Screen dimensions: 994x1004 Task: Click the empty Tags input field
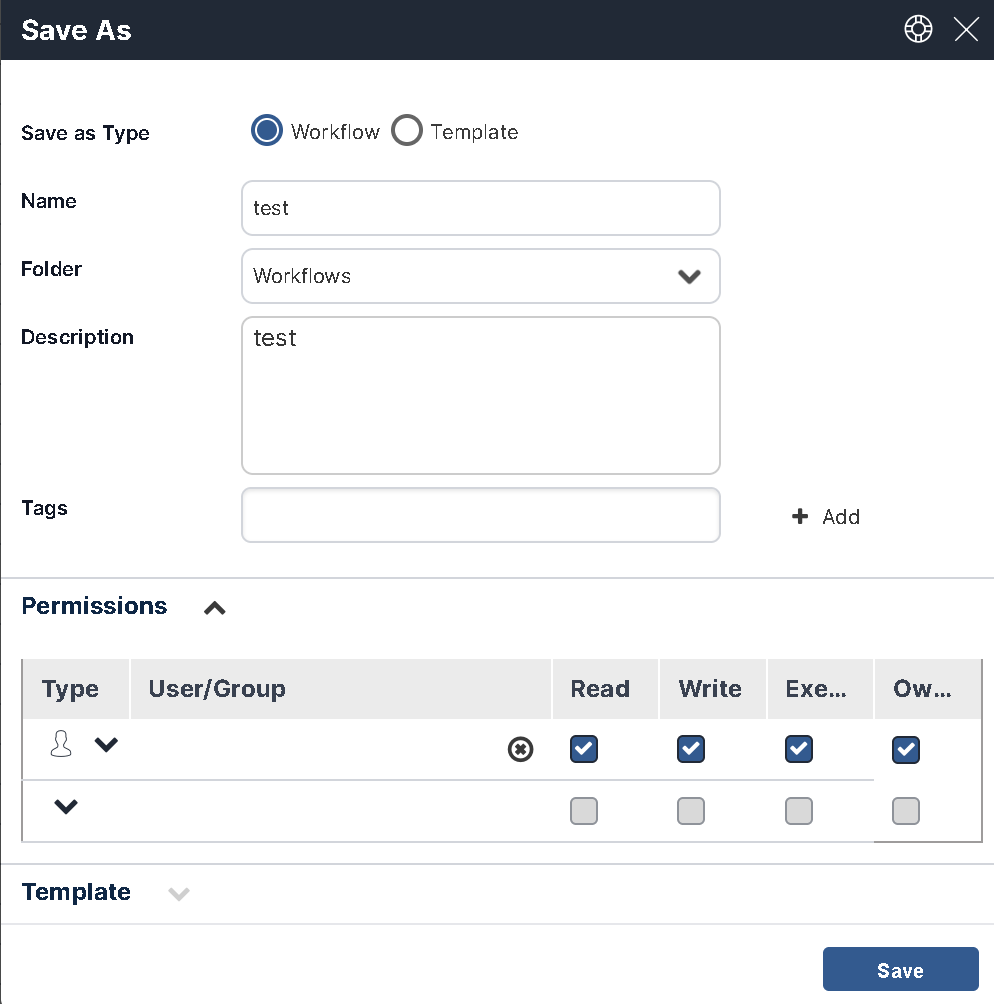[x=480, y=515]
